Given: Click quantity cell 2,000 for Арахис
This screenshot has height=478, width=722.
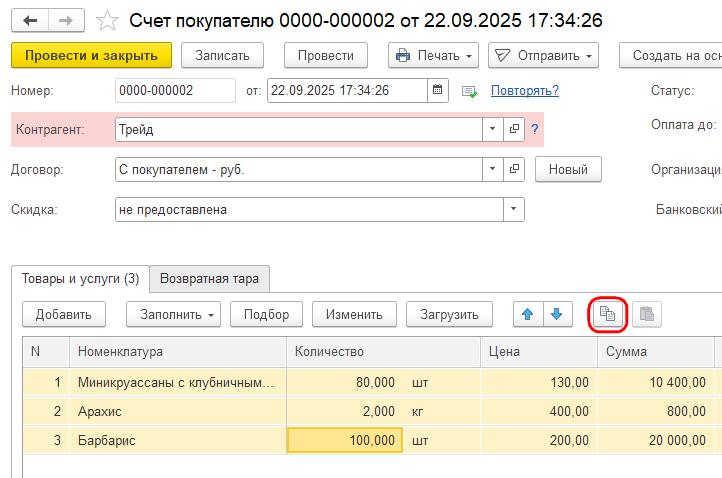Looking at the screenshot, I should coord(345,411).
